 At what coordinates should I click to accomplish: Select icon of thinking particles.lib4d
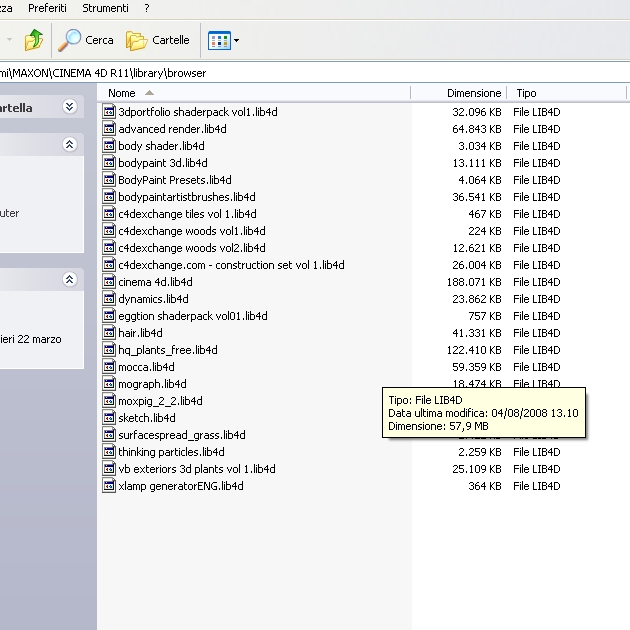point(108,452)
